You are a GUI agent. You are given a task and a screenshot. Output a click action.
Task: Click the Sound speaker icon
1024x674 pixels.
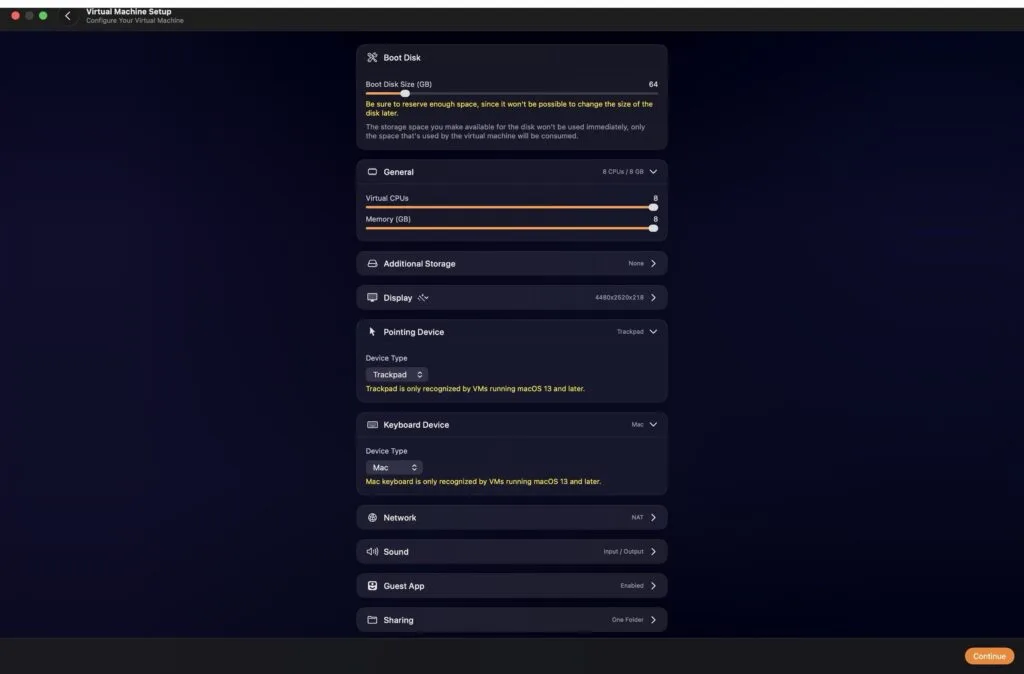(x=372, y=552)
